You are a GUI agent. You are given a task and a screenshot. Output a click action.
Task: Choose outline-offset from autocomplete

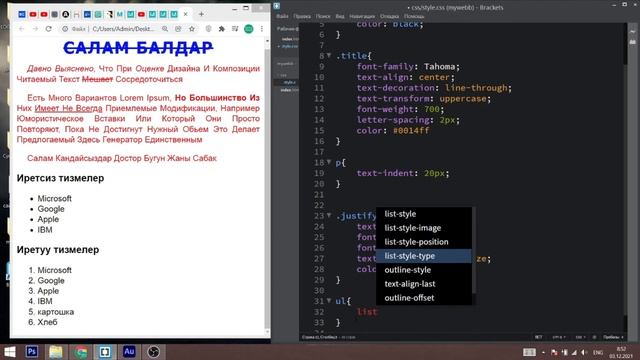(424, 298)
